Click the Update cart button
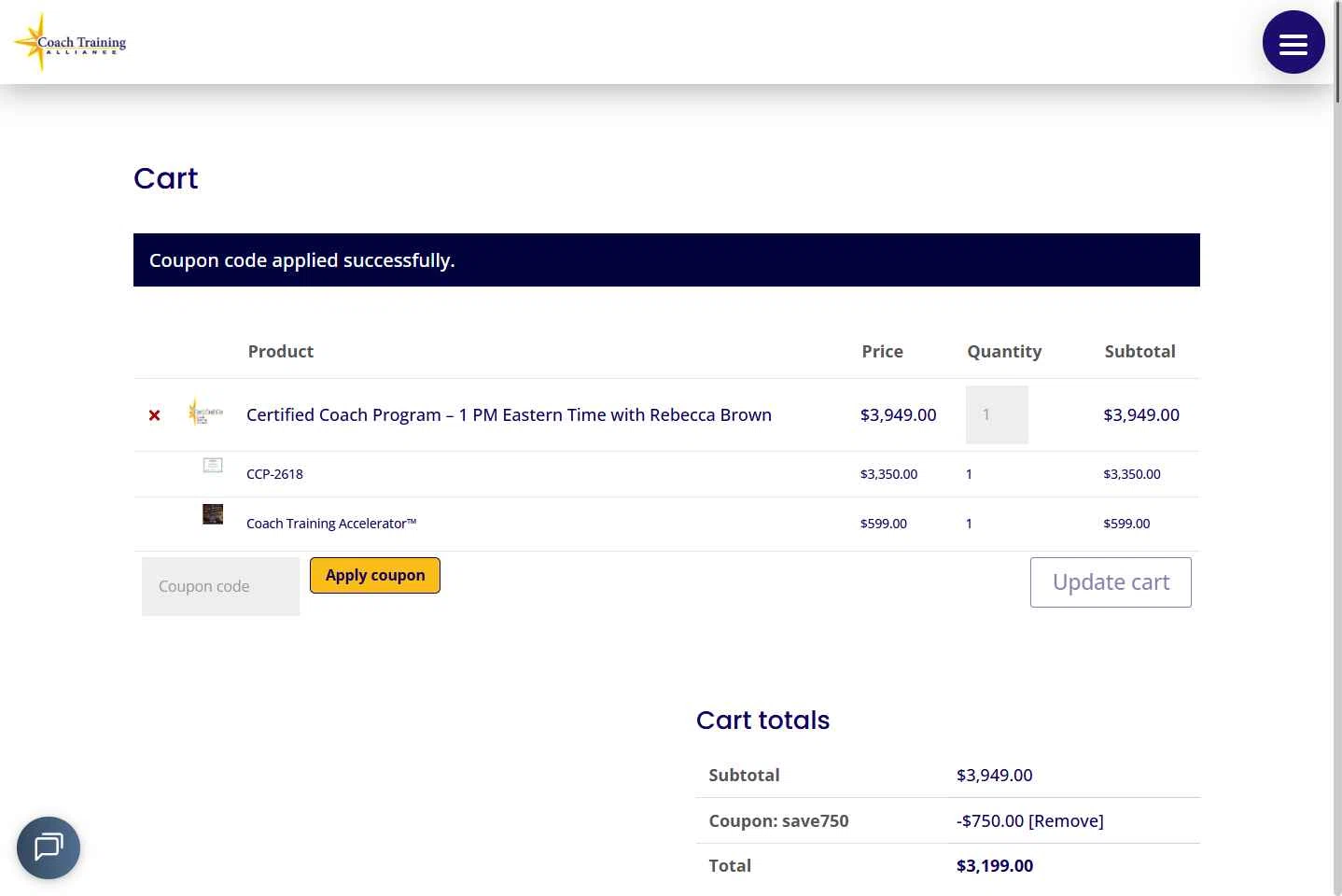 1111,582
